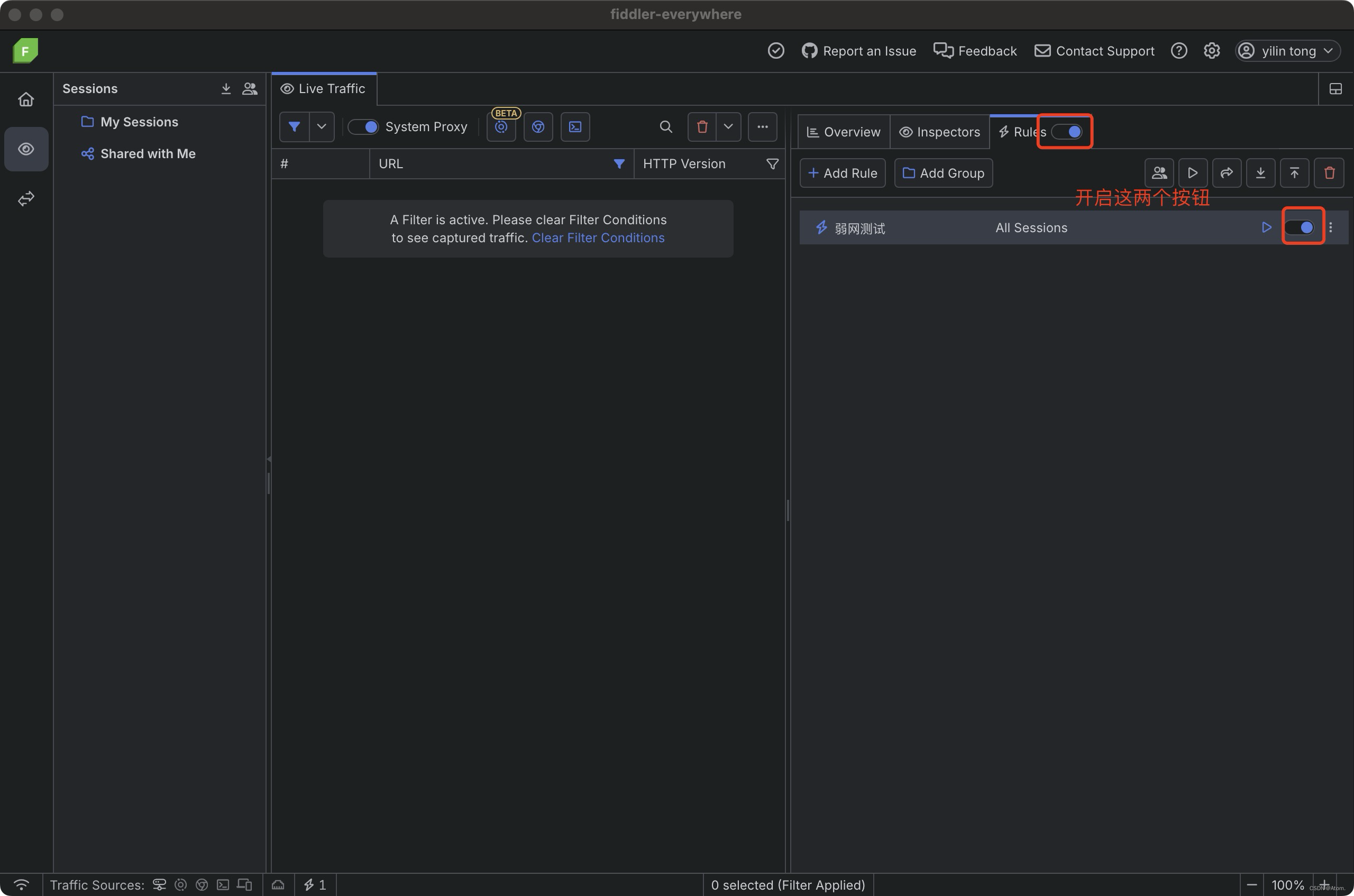The height and width of the screenshot is (896, 1354).
Task: Import rules with the download icon
Action: 1260,172
